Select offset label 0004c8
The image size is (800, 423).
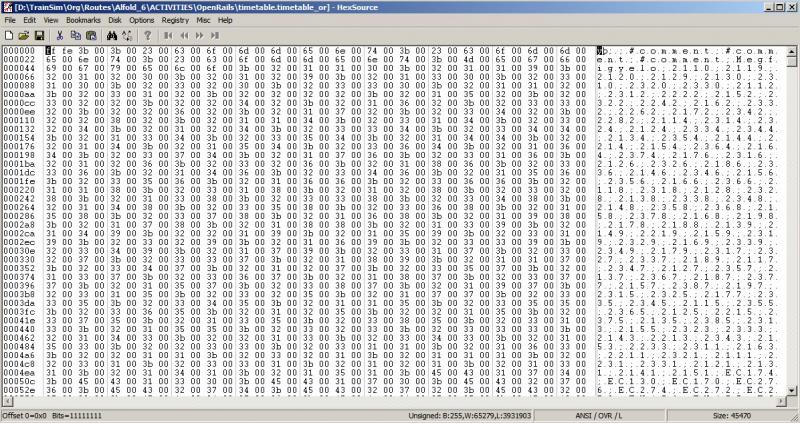pos(19,363)
